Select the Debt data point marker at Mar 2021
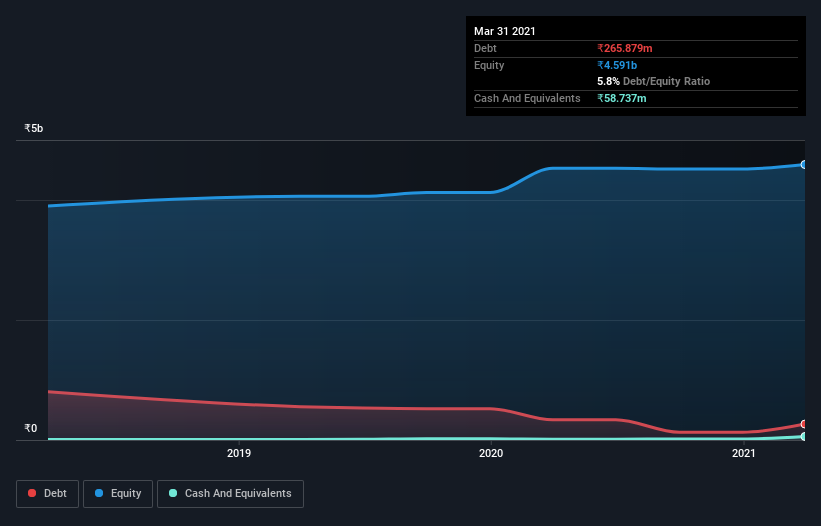The image size is (821, 526). coord(804,424)
